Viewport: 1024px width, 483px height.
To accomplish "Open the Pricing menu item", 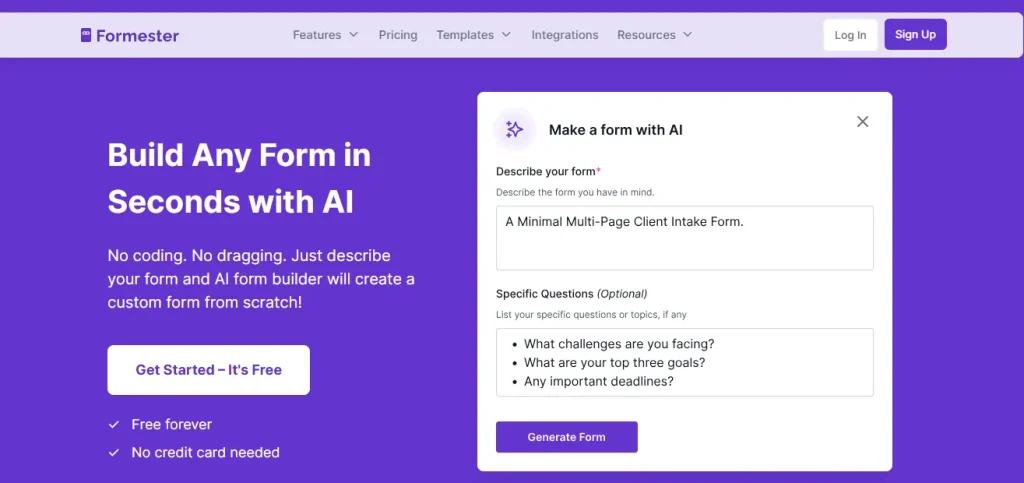I will click(x=398, y=35).
